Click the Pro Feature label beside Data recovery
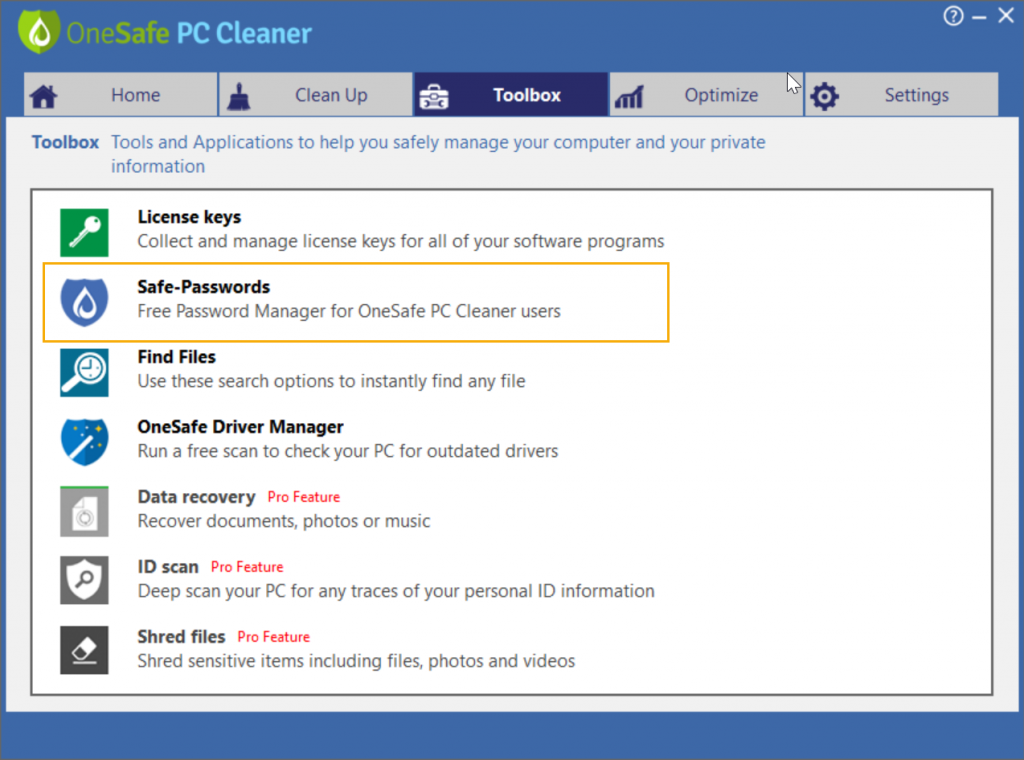Image resolution: width=1024 pixels, height=760 pixels. click(304, 497)
